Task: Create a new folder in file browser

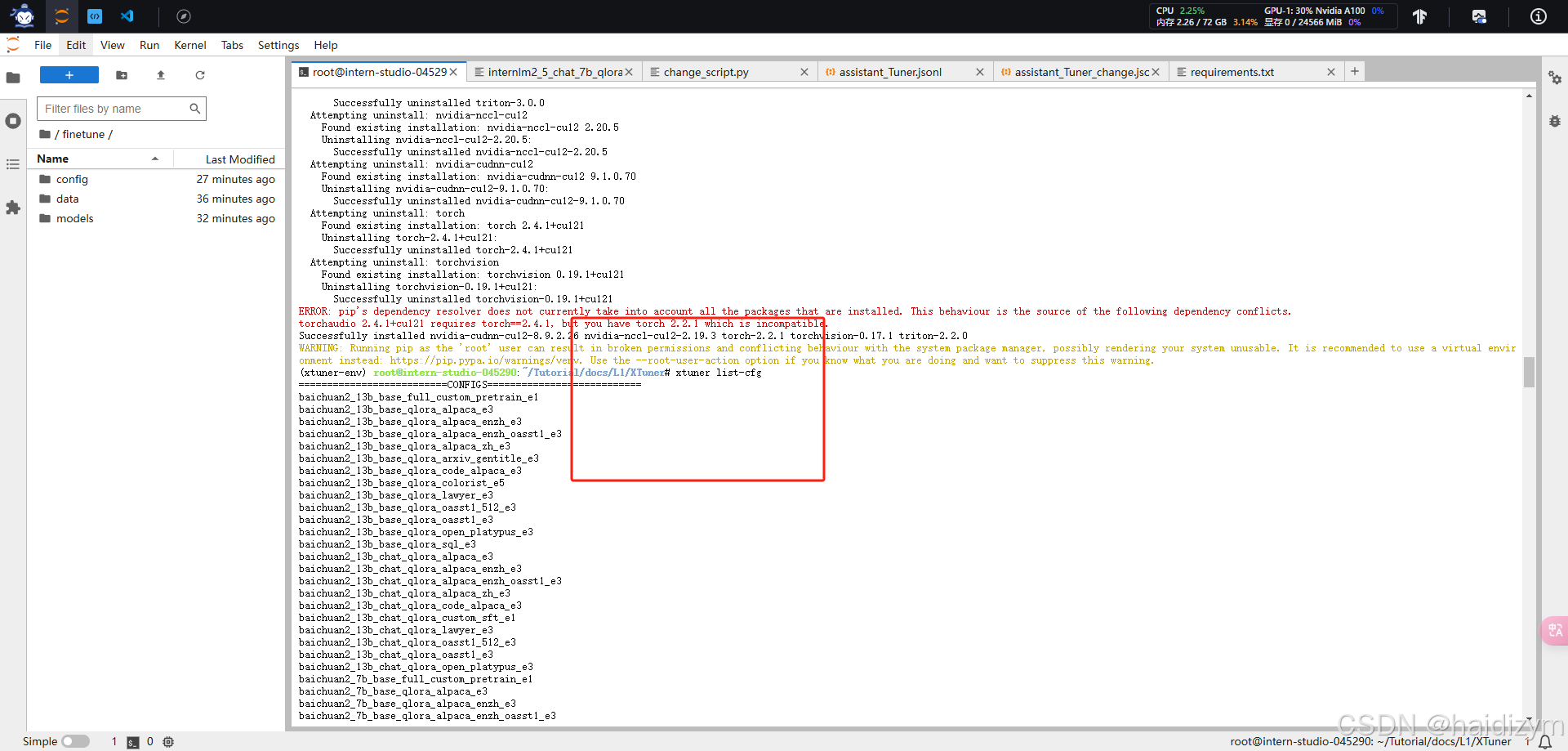Action: point(122,75)
